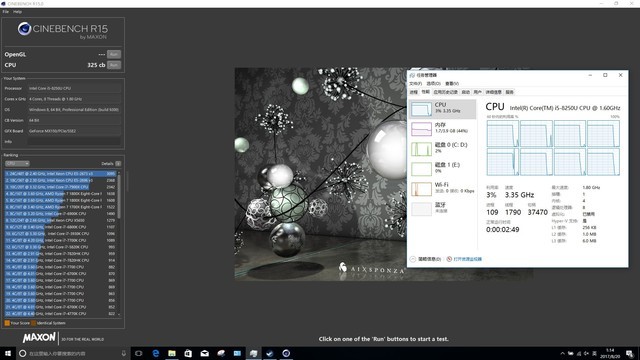Image resolution: width=640 pixels, height=360 pixels.
Task: Click the volume icon in system tray
Action: point(587,353)
